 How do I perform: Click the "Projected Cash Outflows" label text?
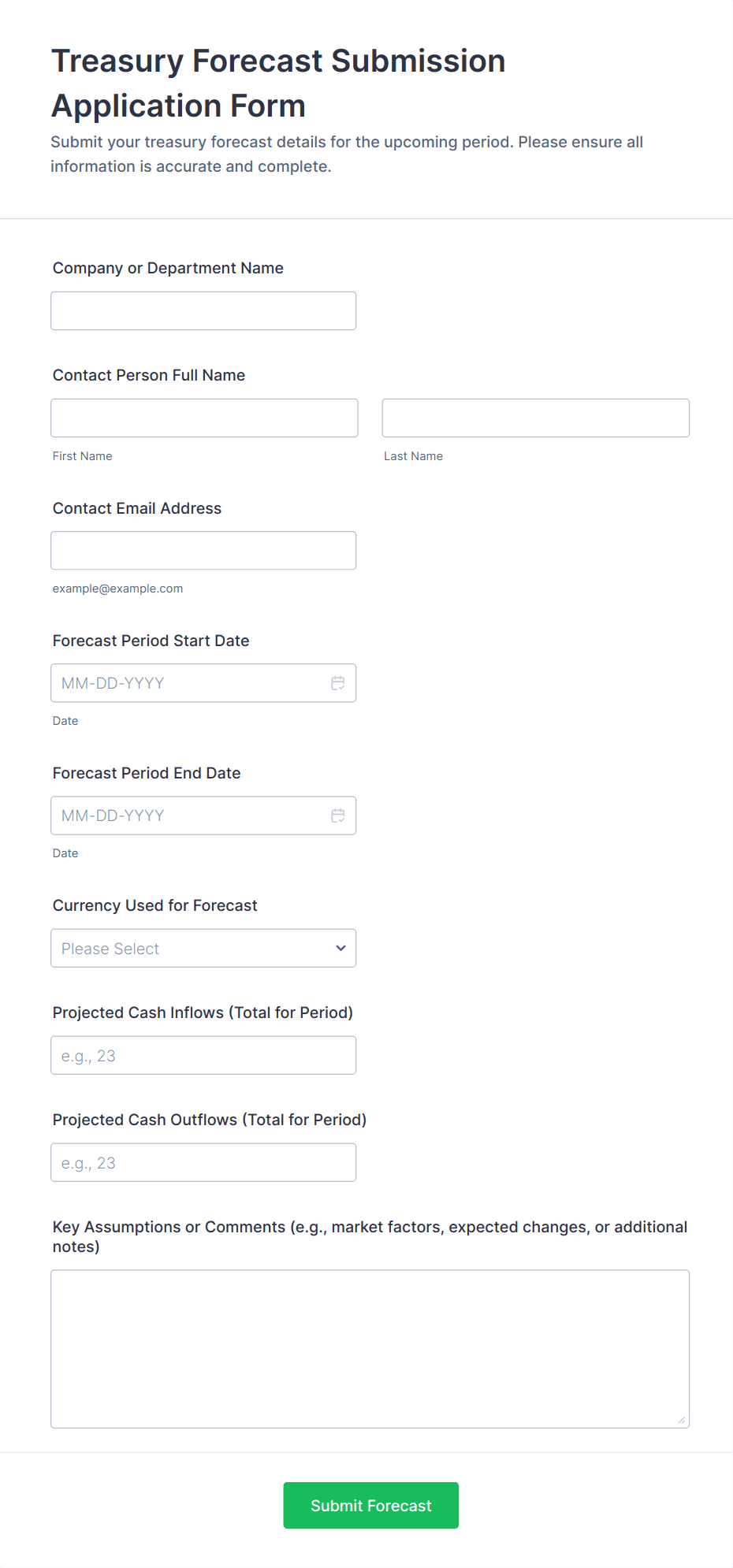coord(210,1120)
